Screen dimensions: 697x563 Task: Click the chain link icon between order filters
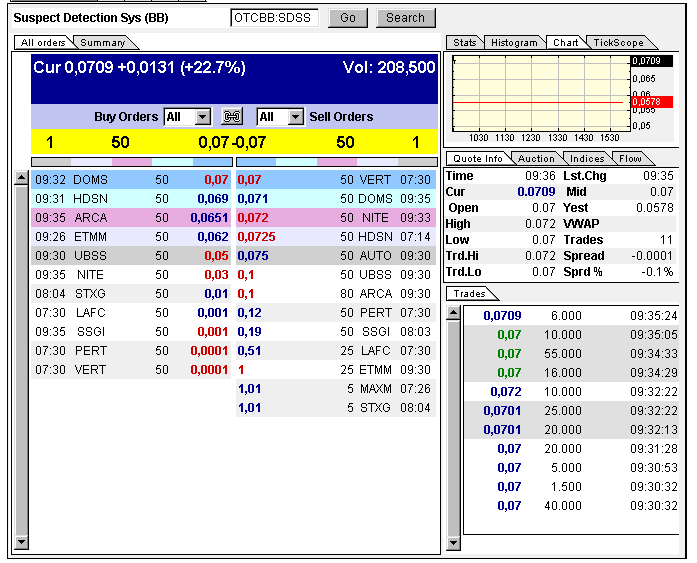tap(232, 117)
